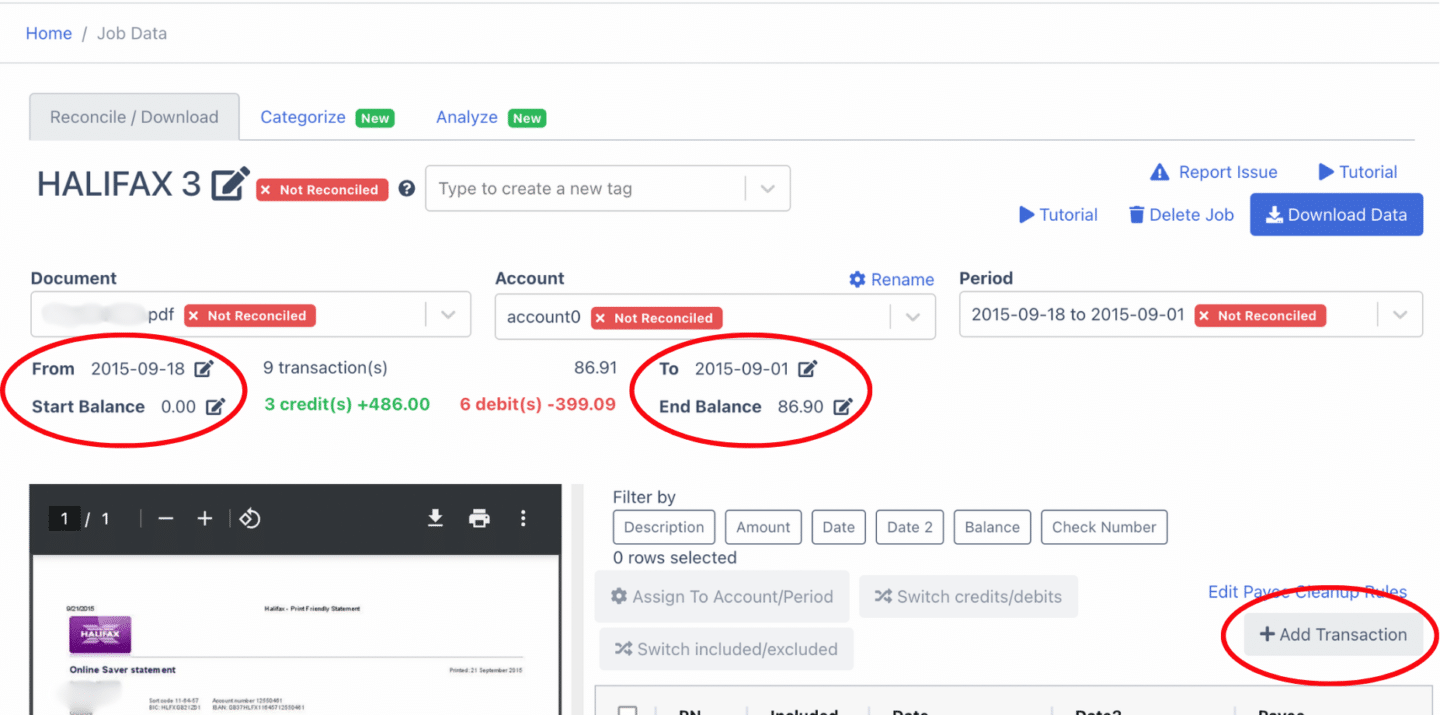Filter by Check Number

1104,527
